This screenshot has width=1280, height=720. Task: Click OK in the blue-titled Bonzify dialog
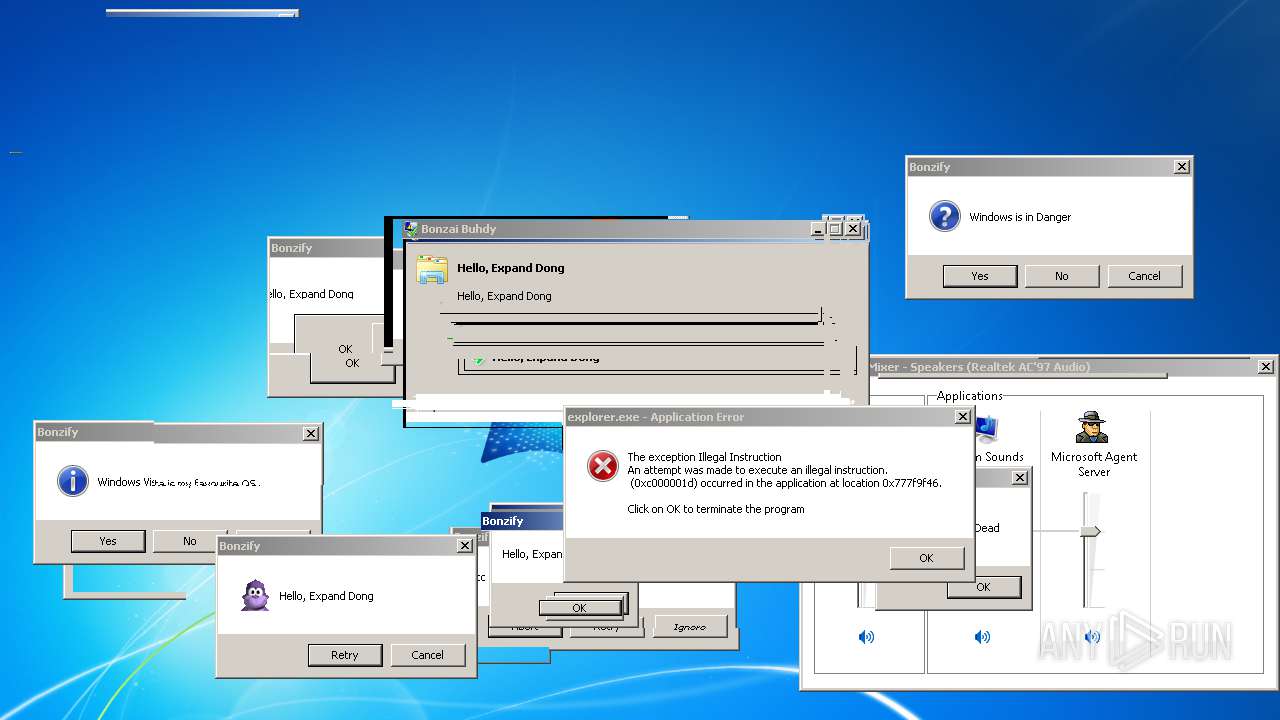coord(580,607)
